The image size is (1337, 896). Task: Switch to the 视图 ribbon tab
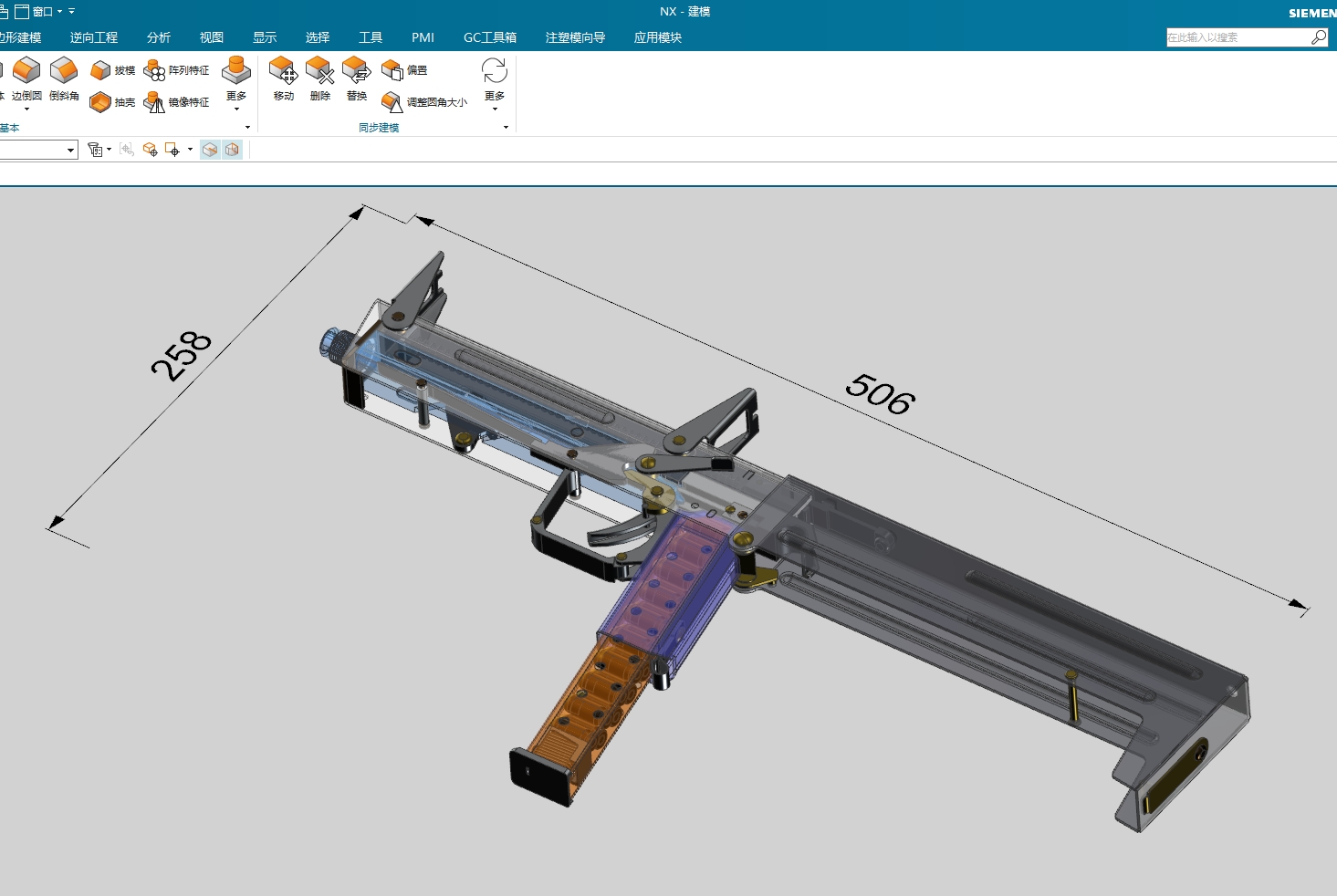[x=212, y=37]
